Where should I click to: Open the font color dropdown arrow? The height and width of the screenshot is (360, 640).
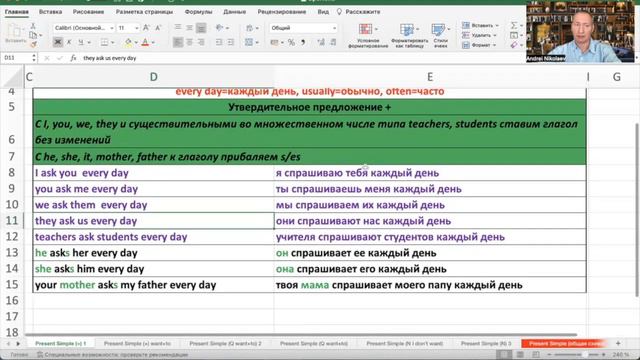tap(153, 42)
